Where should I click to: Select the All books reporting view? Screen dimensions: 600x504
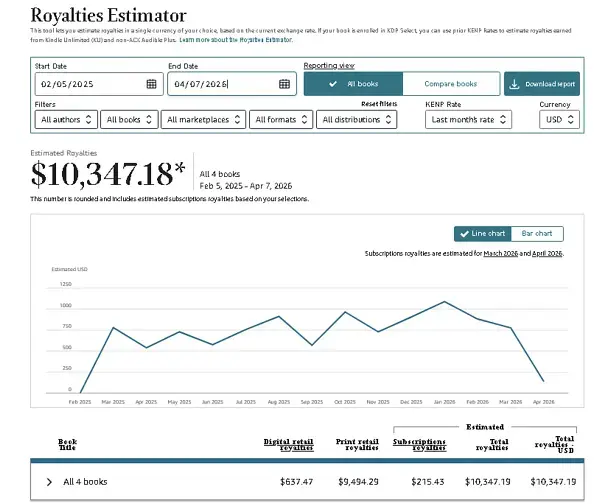point(352,84)
